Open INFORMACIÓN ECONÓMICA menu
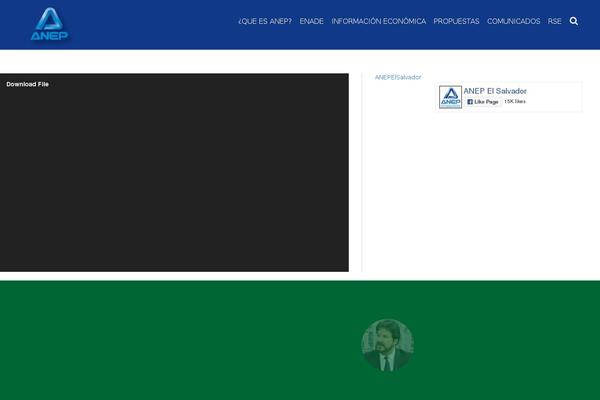This screenshot has height=400, width=600. pyautogui.click(x=378, y=21)
